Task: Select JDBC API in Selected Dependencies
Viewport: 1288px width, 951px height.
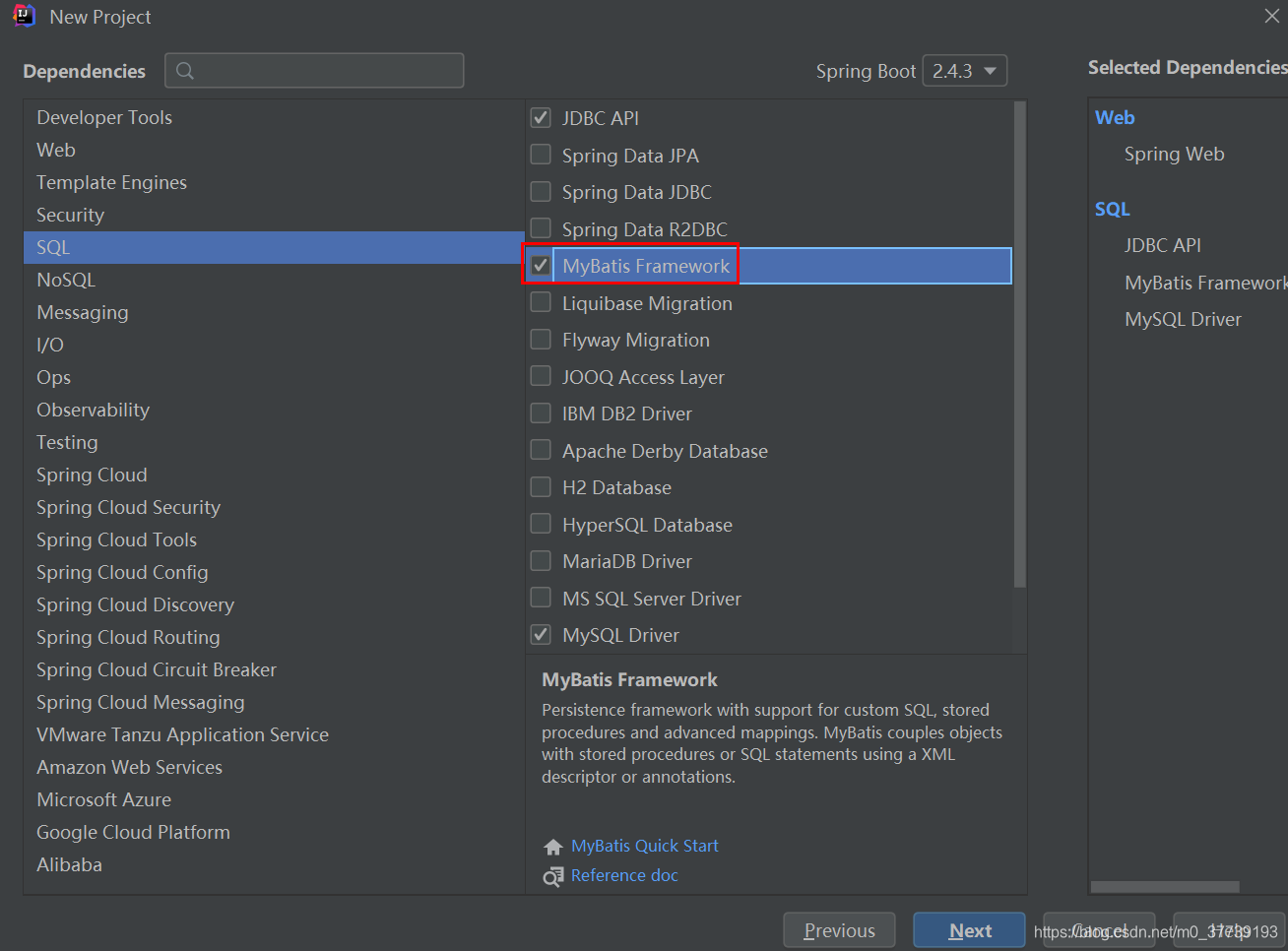Action: [1163, 245]
